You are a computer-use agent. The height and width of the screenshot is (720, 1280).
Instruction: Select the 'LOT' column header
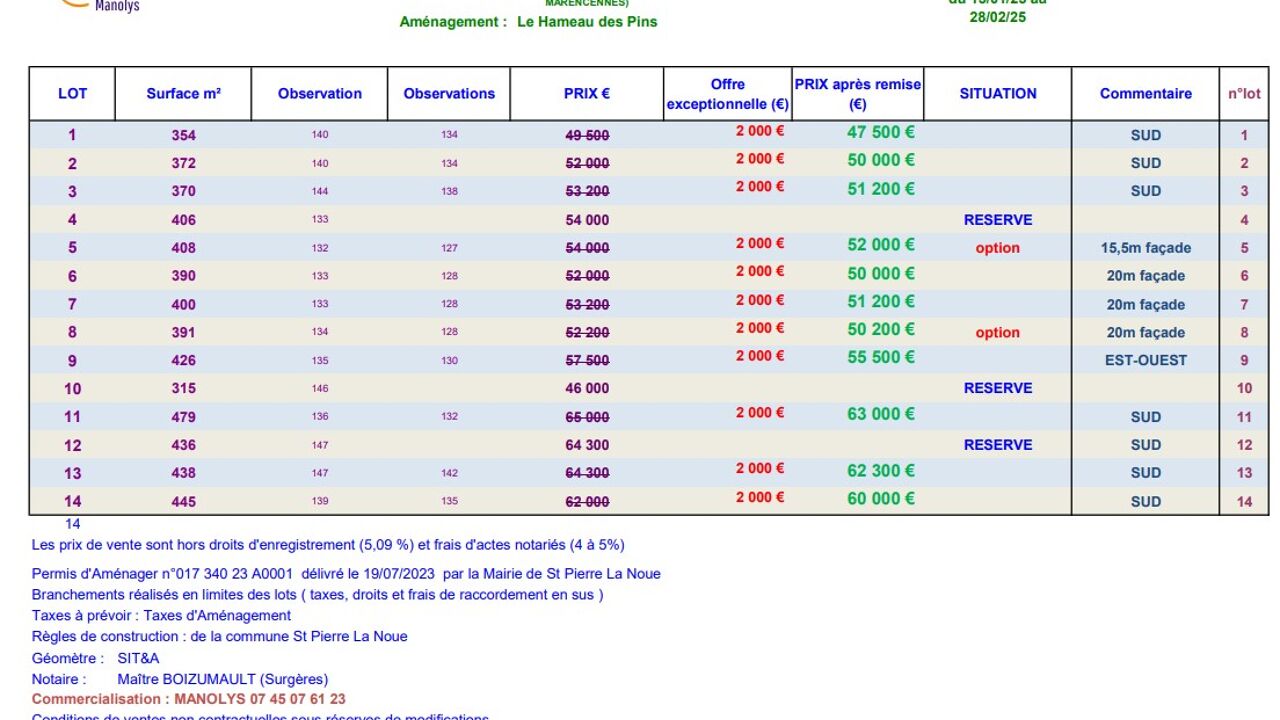pyautogui.click(x=72, y=94)
